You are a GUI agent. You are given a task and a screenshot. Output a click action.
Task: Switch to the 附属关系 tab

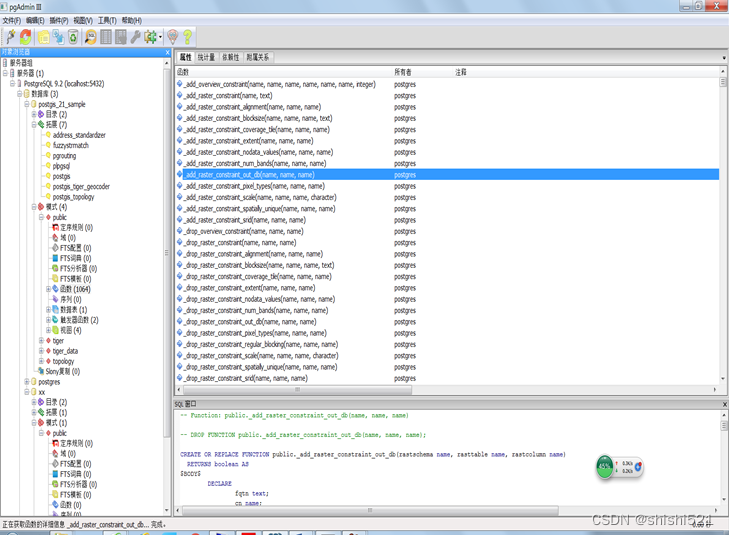pos(258,57)
